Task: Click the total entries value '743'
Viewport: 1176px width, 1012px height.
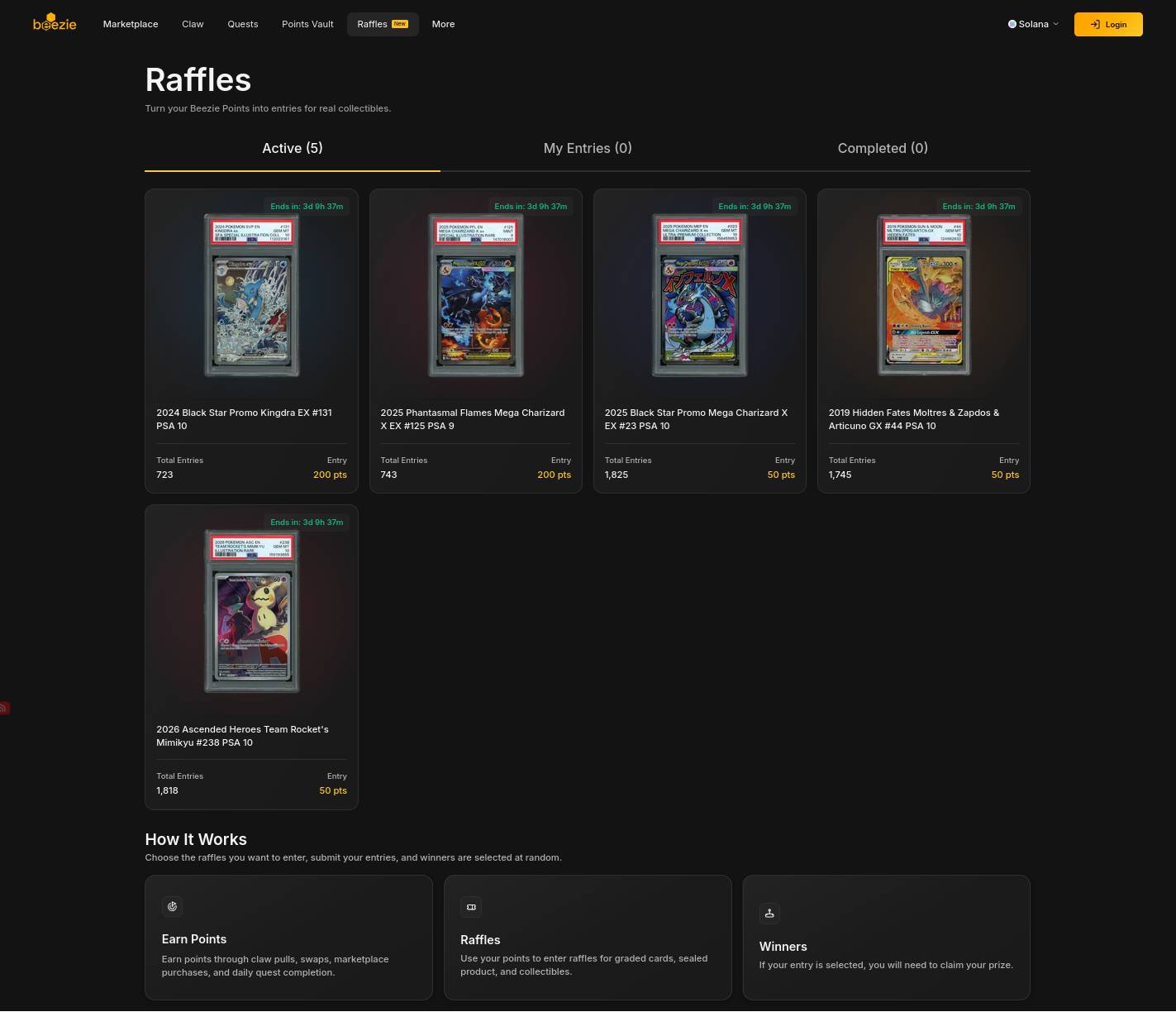Action: 388,475
